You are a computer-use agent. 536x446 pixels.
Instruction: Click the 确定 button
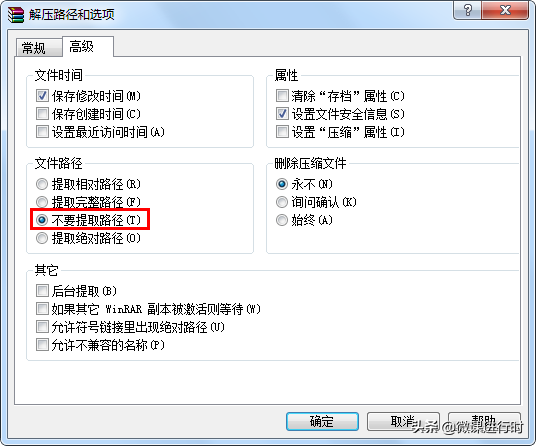pos(322,421)
